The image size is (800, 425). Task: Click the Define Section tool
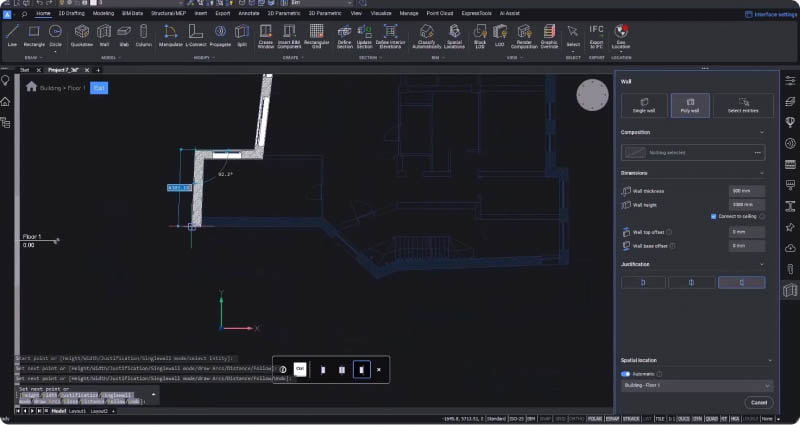[x=345, y=36]
